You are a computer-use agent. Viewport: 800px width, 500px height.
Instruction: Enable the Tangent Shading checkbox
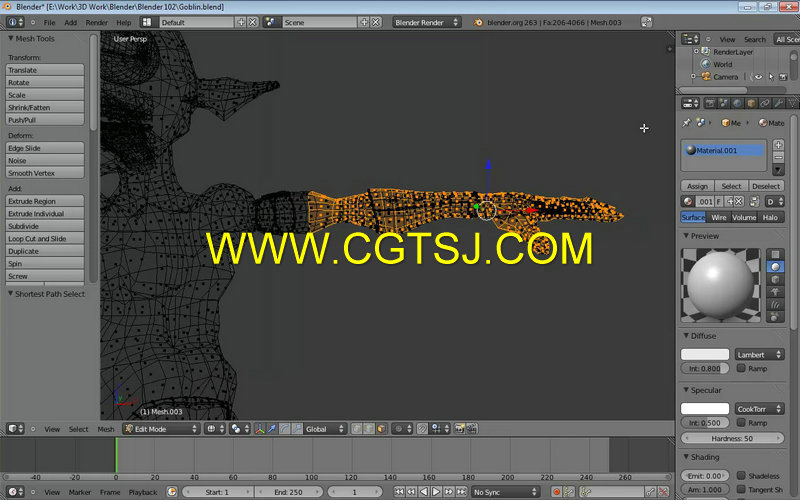741,489
